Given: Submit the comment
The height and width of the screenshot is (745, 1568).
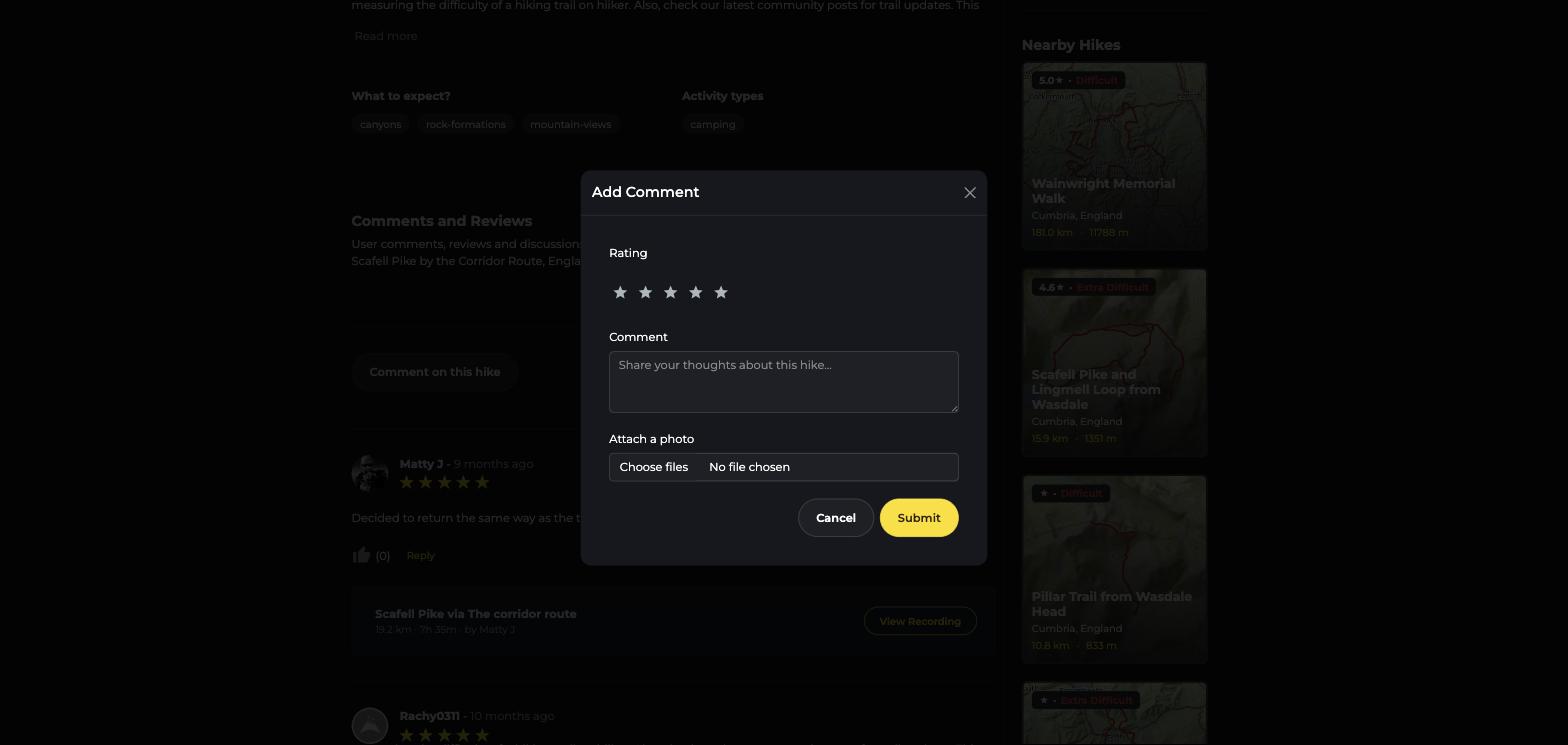Looking at the screenshot, I should click(919, 518).
